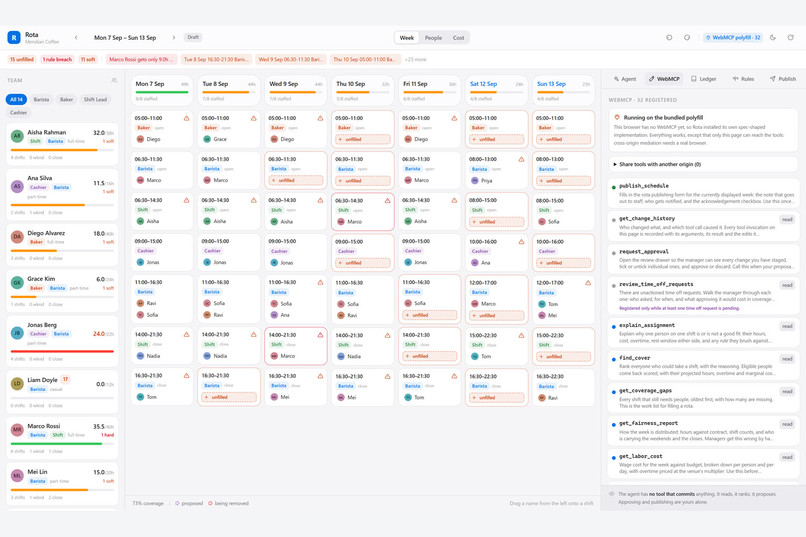Viewport: 806px width, 537px height.
Task: Toggle the Baker team filter chip
Action: click(66, 99)
